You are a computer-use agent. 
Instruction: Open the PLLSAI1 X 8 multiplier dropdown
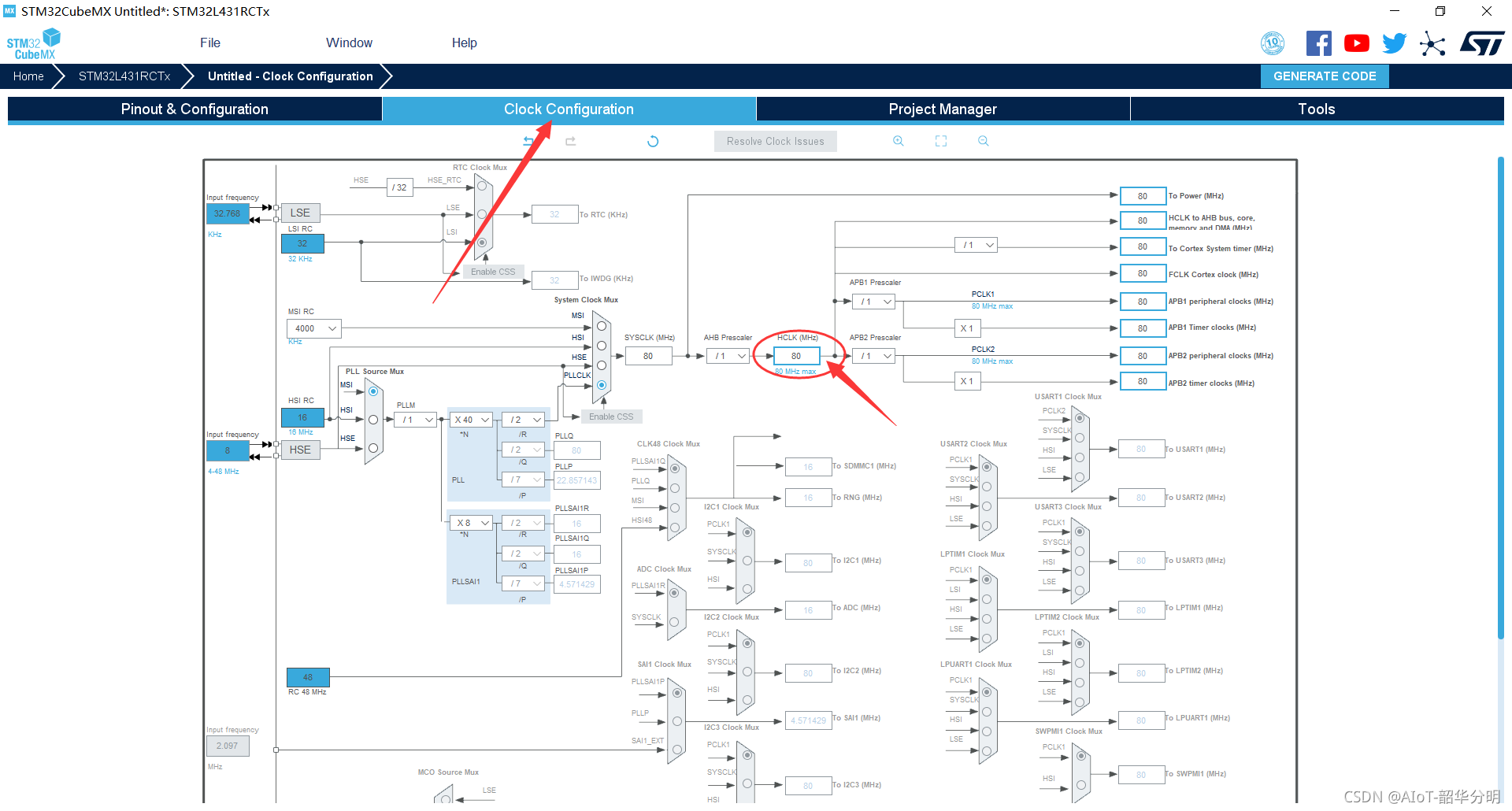pyautogui.click(x=471, y=523)
